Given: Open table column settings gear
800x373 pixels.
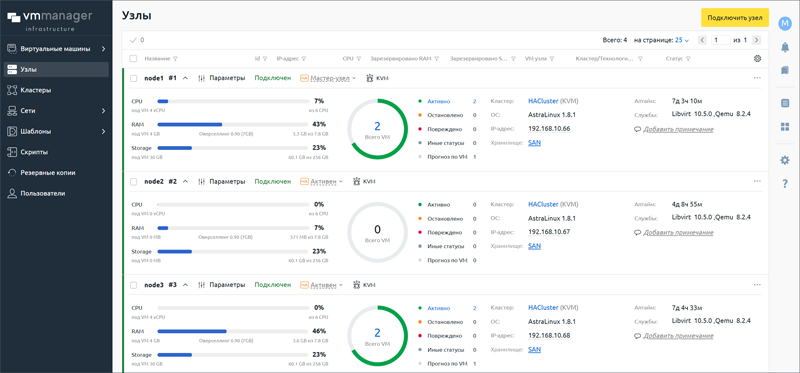Looking at the screenshot, I should 757,59.
